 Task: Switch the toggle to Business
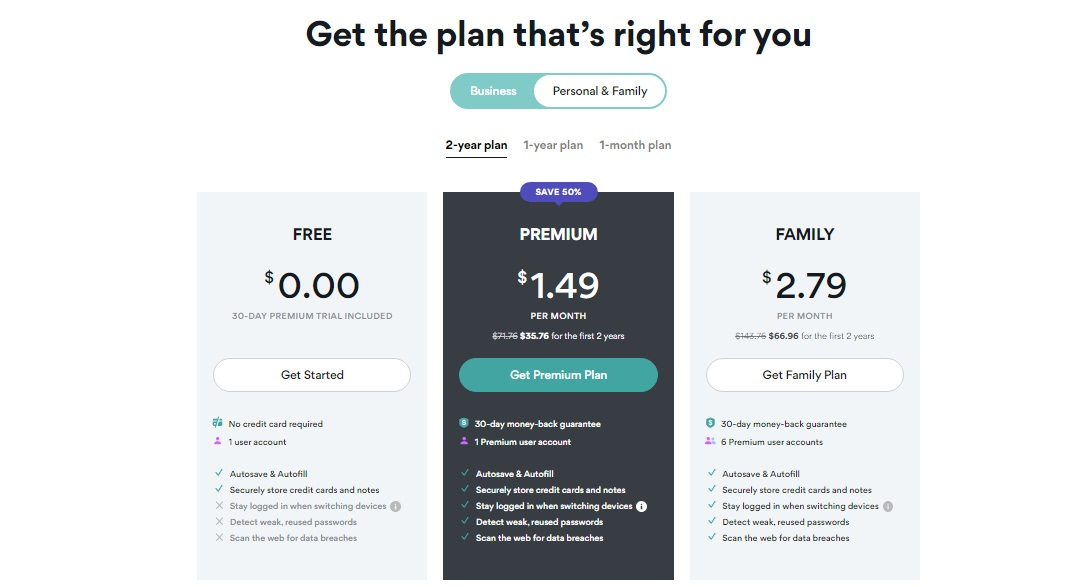point(493,91)
